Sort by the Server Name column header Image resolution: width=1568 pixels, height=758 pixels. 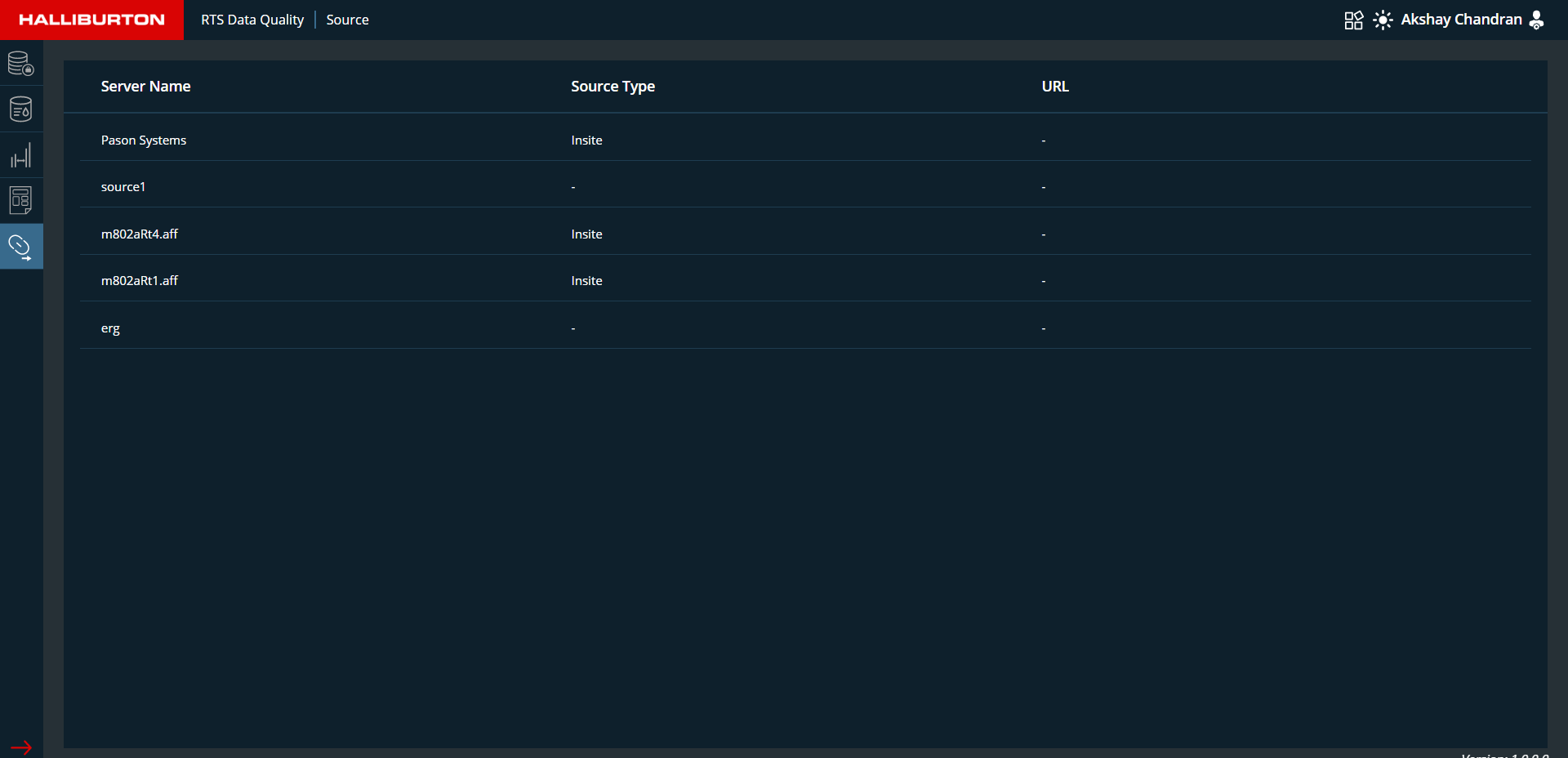coord(145,87)
